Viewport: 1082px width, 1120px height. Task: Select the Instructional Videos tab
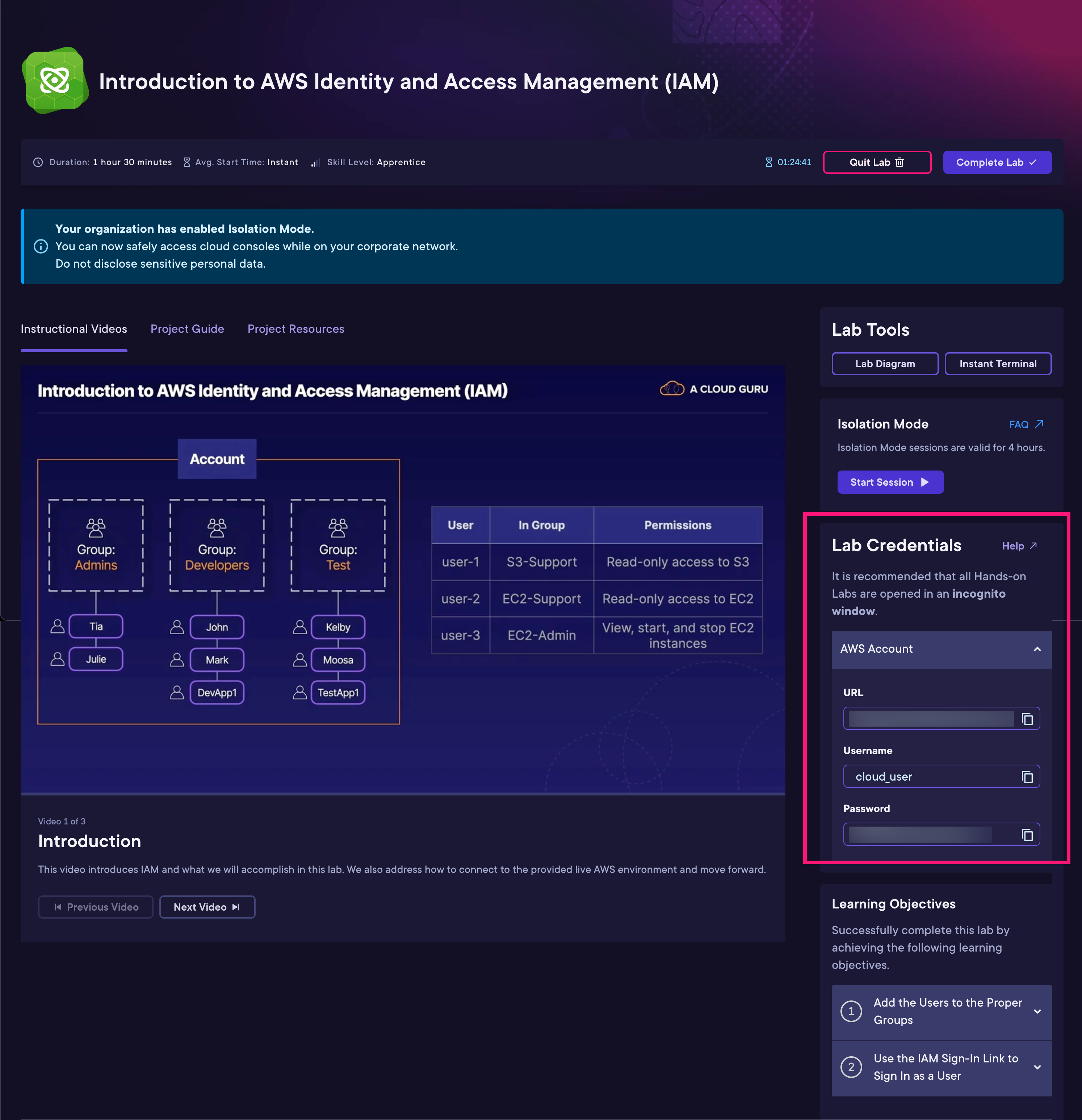74,329
